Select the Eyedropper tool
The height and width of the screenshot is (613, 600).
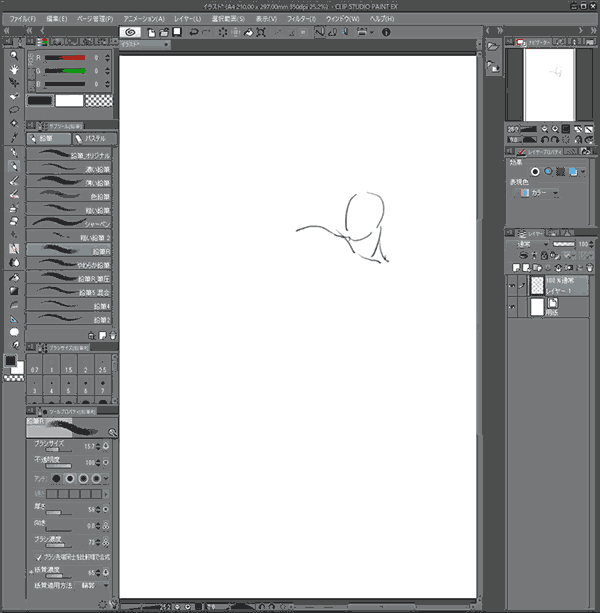tap(14, 137)
